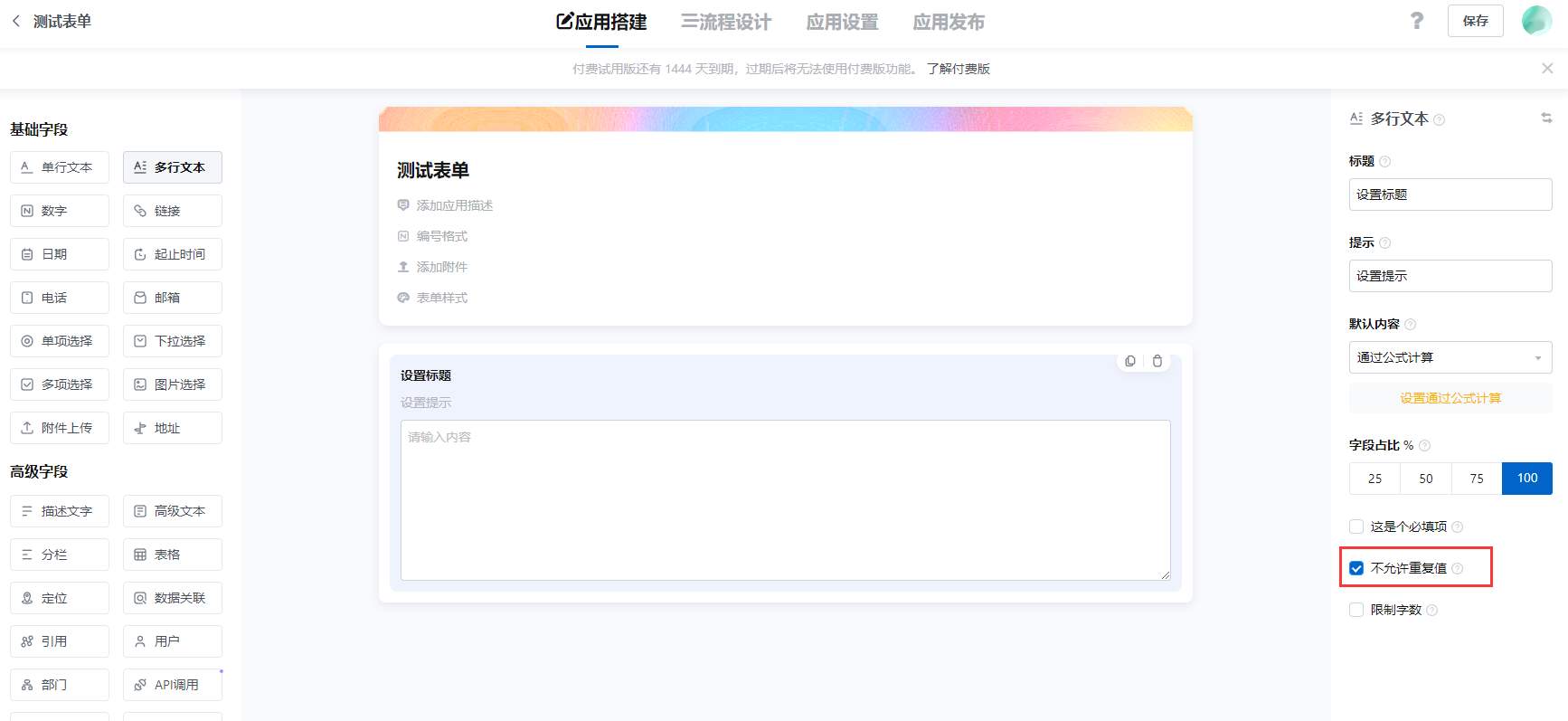Open the 默认内容 dropdown

pyautogui.click(x=1450, y=357)
